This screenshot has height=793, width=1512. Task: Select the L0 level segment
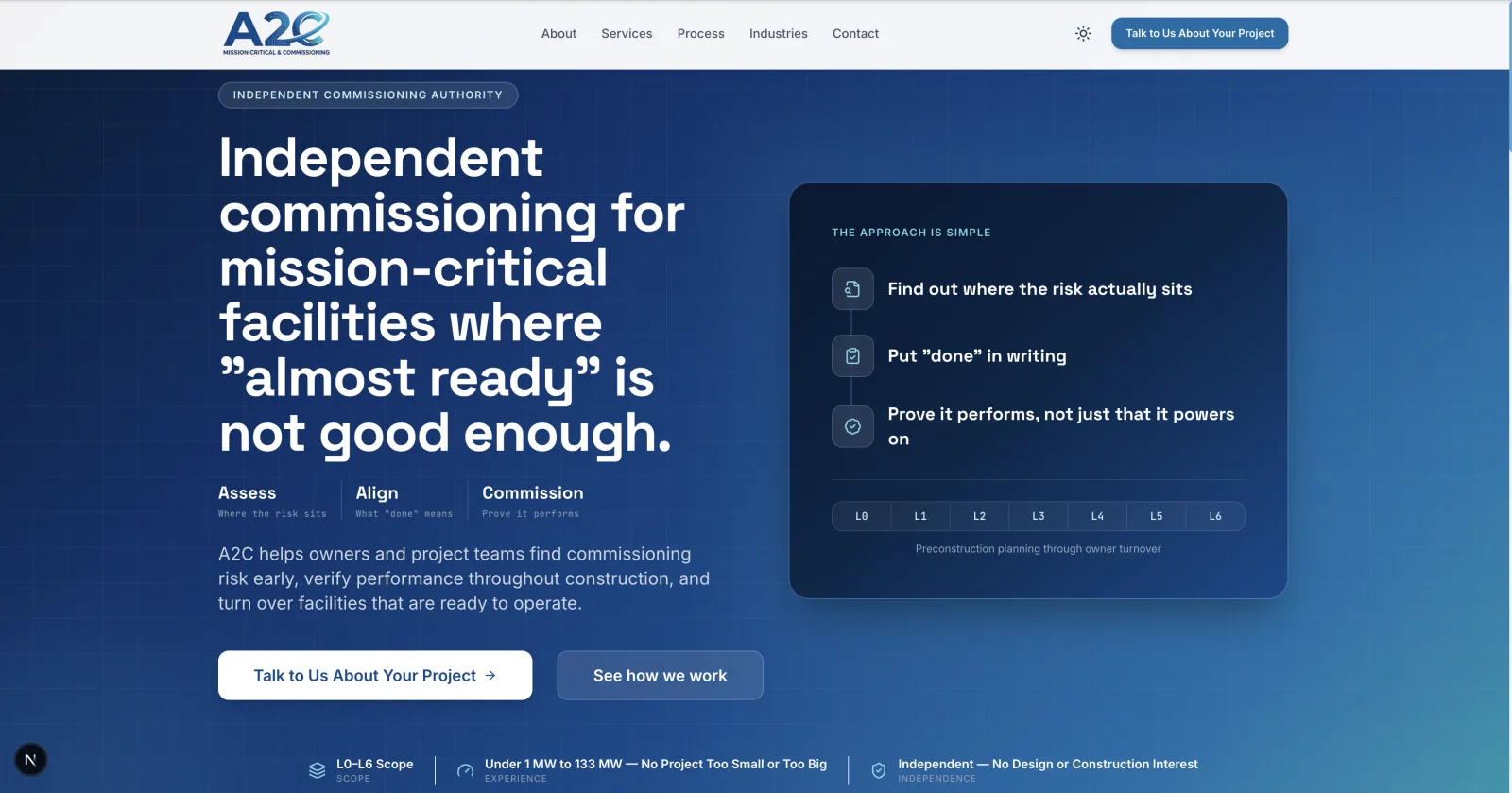pyautogui.click(x=862, y=516)
